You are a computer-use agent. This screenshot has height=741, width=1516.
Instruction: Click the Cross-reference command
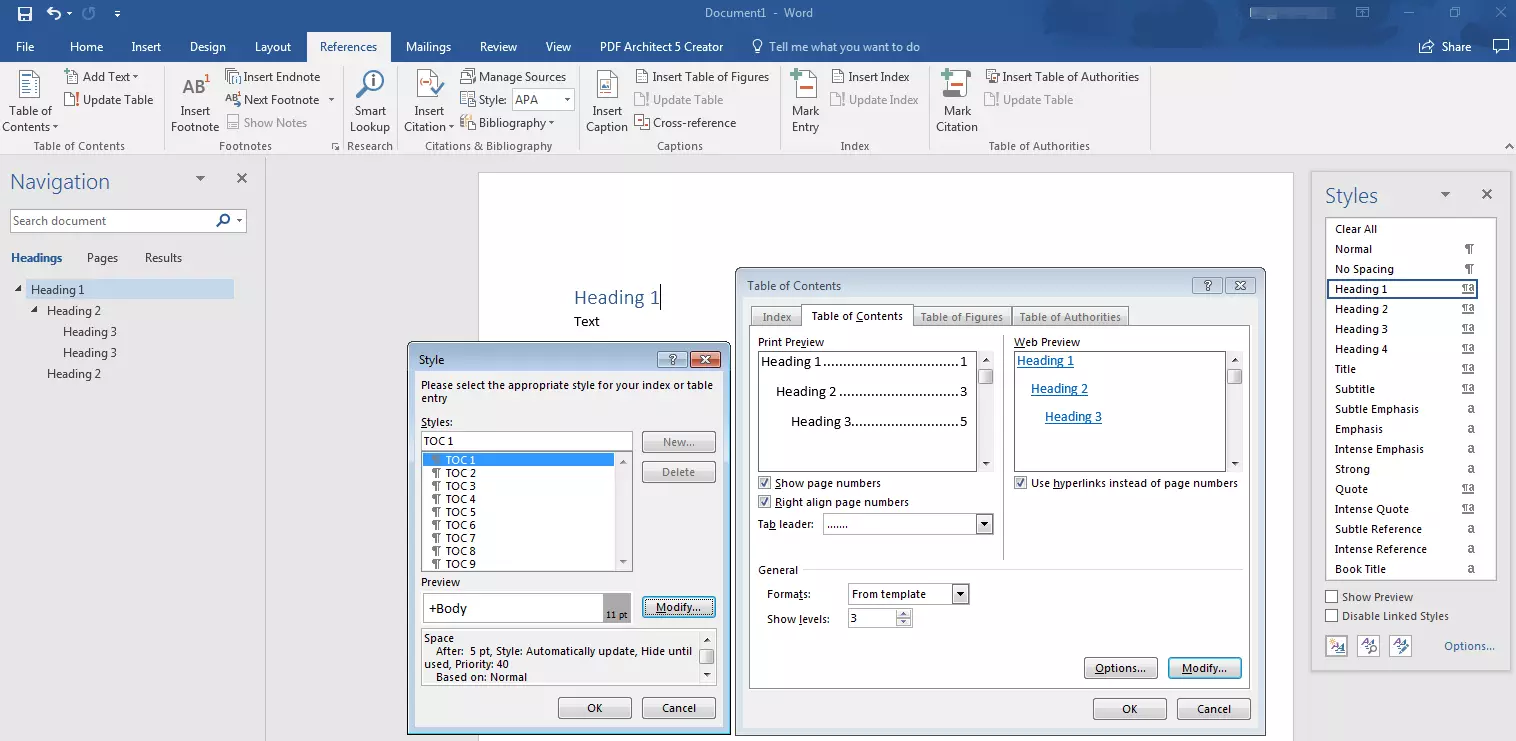click(685, 122)
